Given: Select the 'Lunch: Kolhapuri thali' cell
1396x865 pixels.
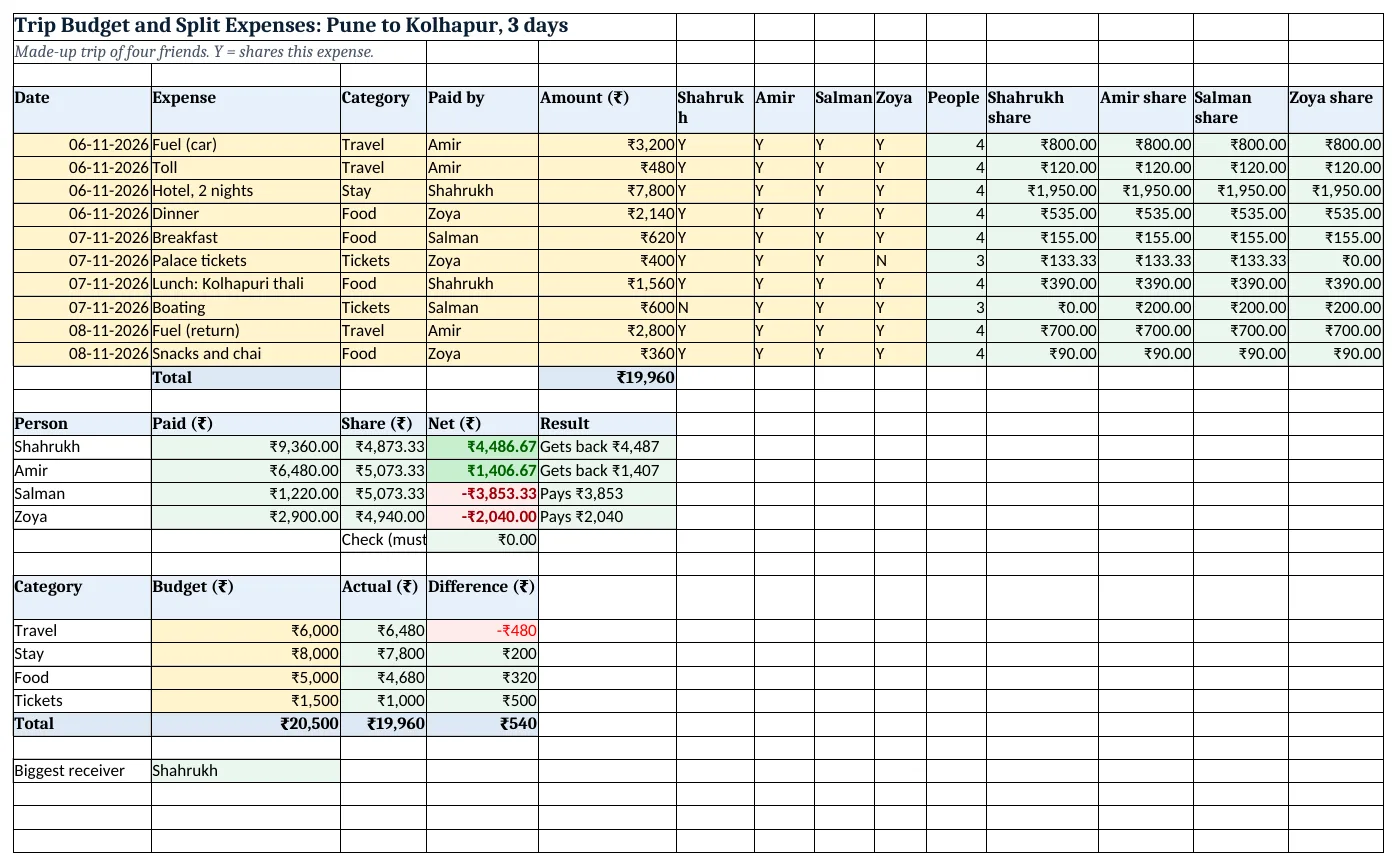Looking at the screenshot, I should click(246, 283).
